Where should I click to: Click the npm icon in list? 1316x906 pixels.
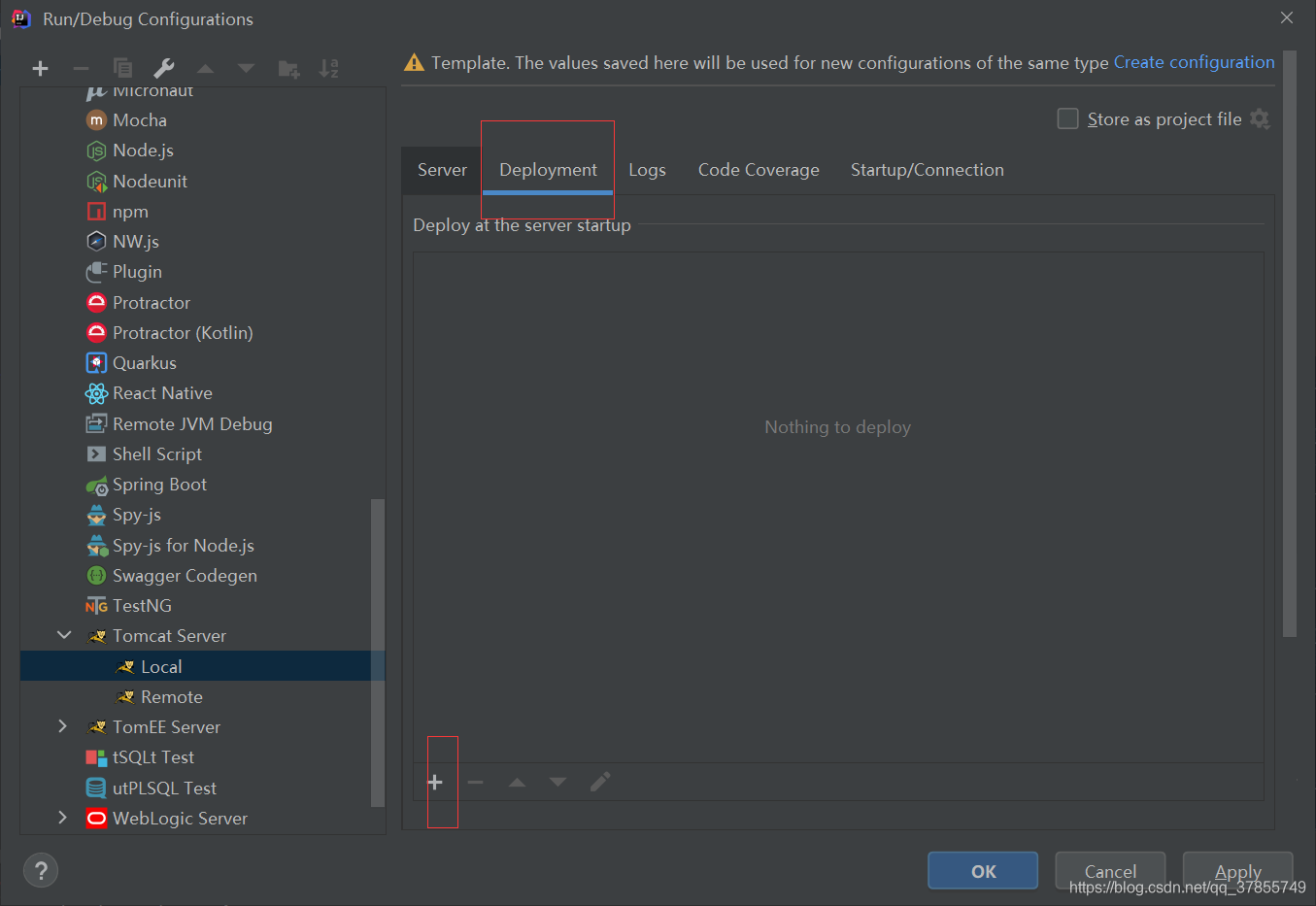[96, 212]
